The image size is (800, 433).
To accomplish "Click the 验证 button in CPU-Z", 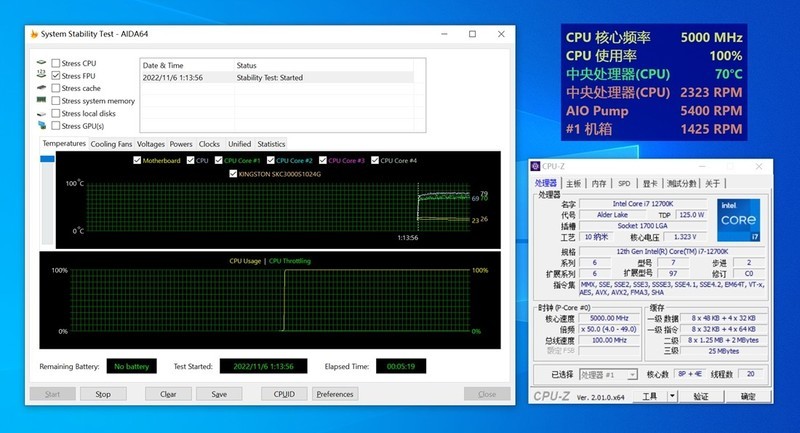I will click(701, 396).
